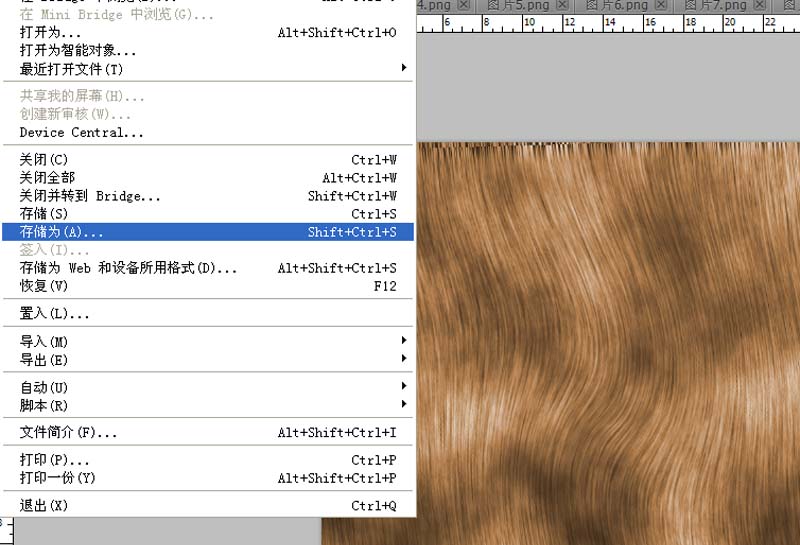Choose 打印(P)... menu item

208,460
